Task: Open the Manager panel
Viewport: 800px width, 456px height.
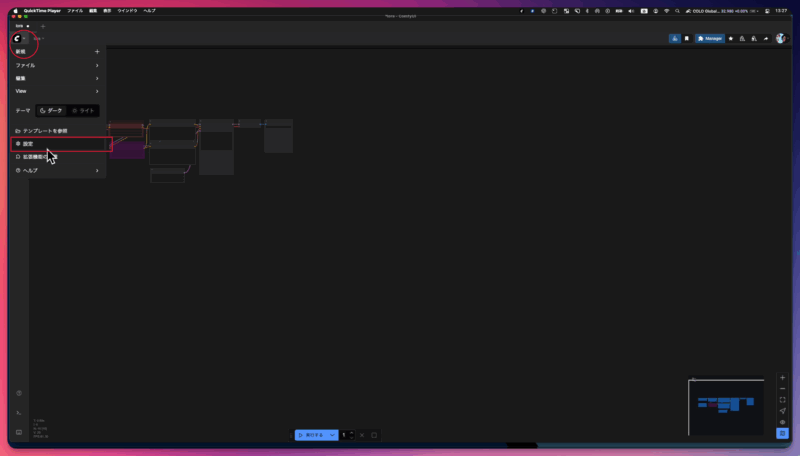Action: coord(710,38)
